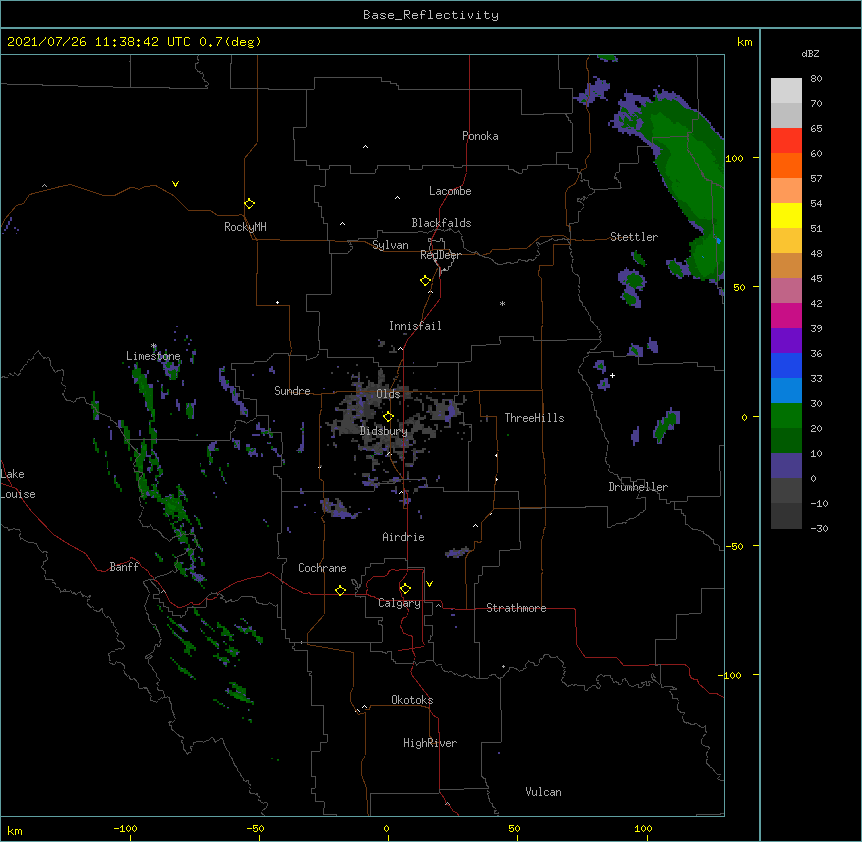This screenshot has width=862, height=842.
Task: Click the orange 60 dBZ legend swatch
Action: tap(786, 165)
